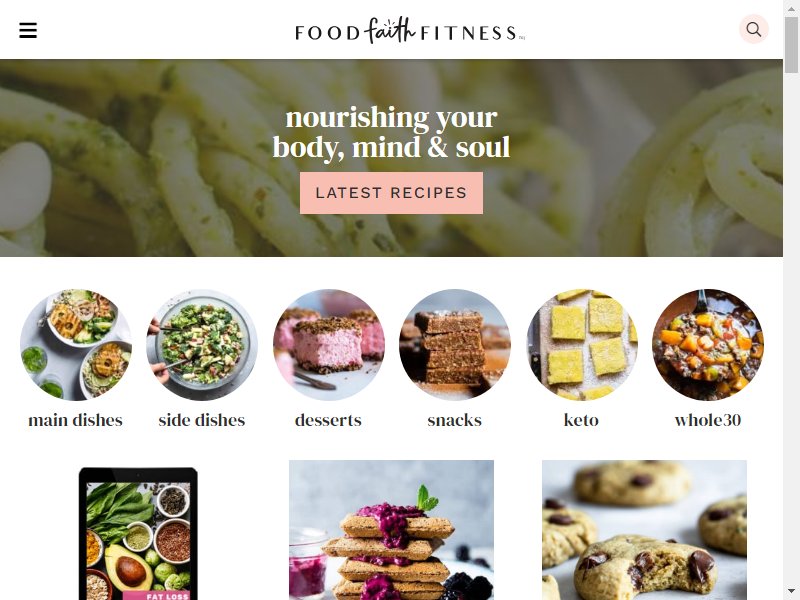The width and height of the screenshot is (800, 600).
Task: Follow the snacks text link
Action: [455, 420]
